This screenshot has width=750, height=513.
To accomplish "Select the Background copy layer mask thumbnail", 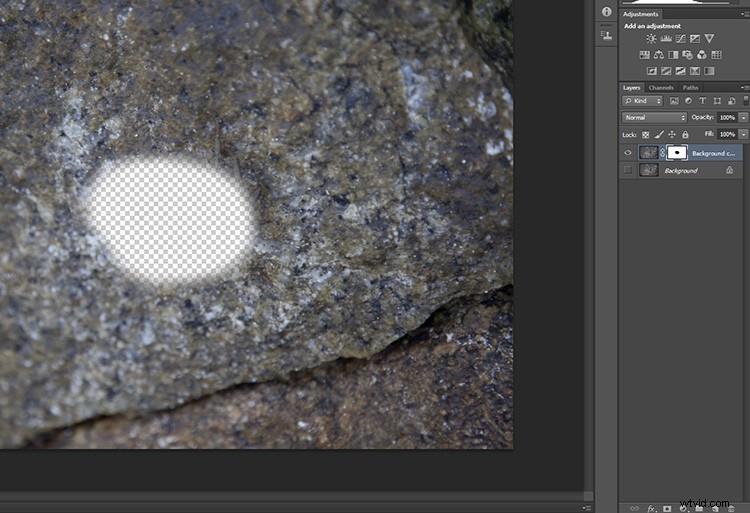I will tap(677, 153).
